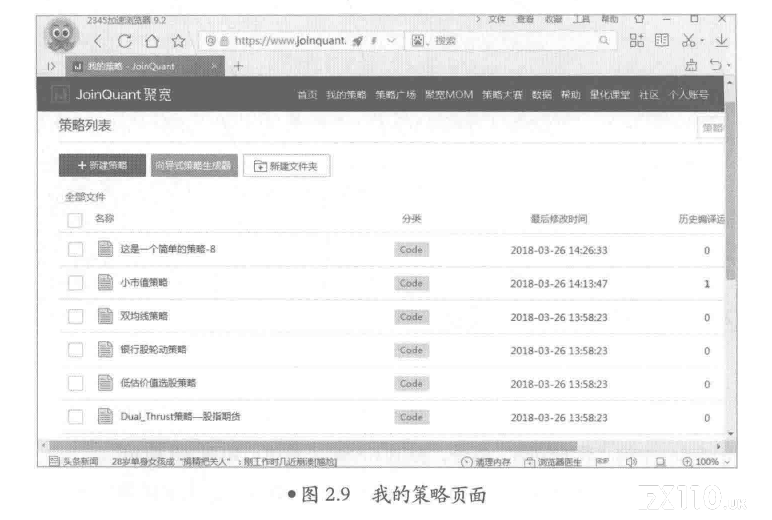
Task: Open the 个人账号 navigation item
Action: [x=688, y=95]
